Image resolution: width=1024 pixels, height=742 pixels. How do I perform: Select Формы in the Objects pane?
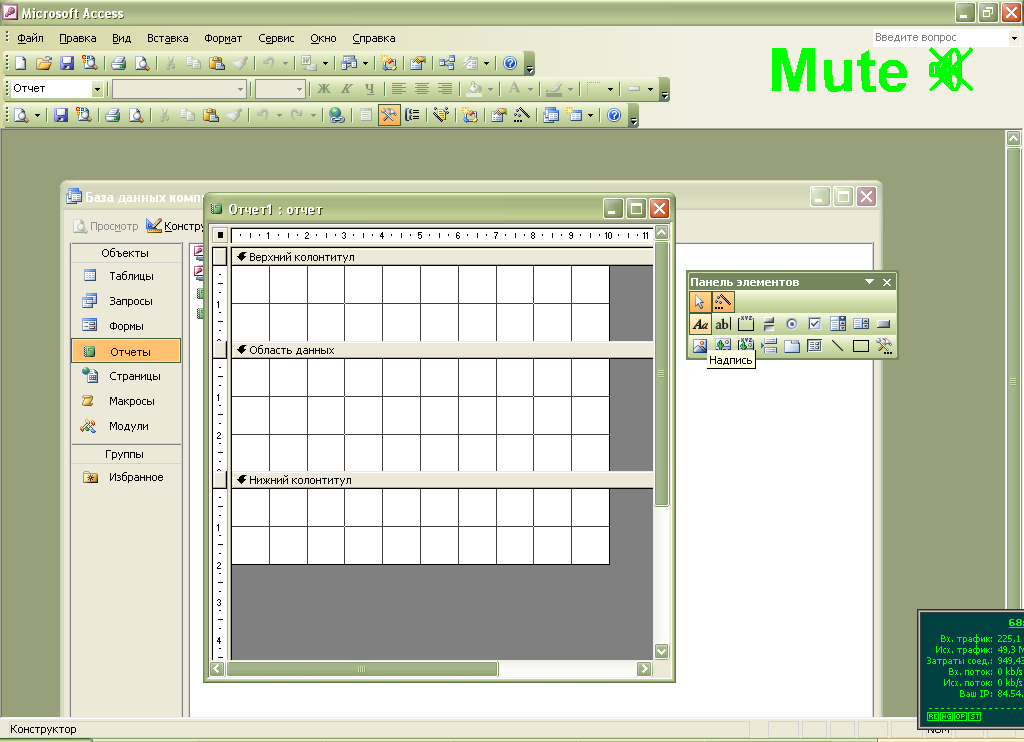click(x=126, y=326)
